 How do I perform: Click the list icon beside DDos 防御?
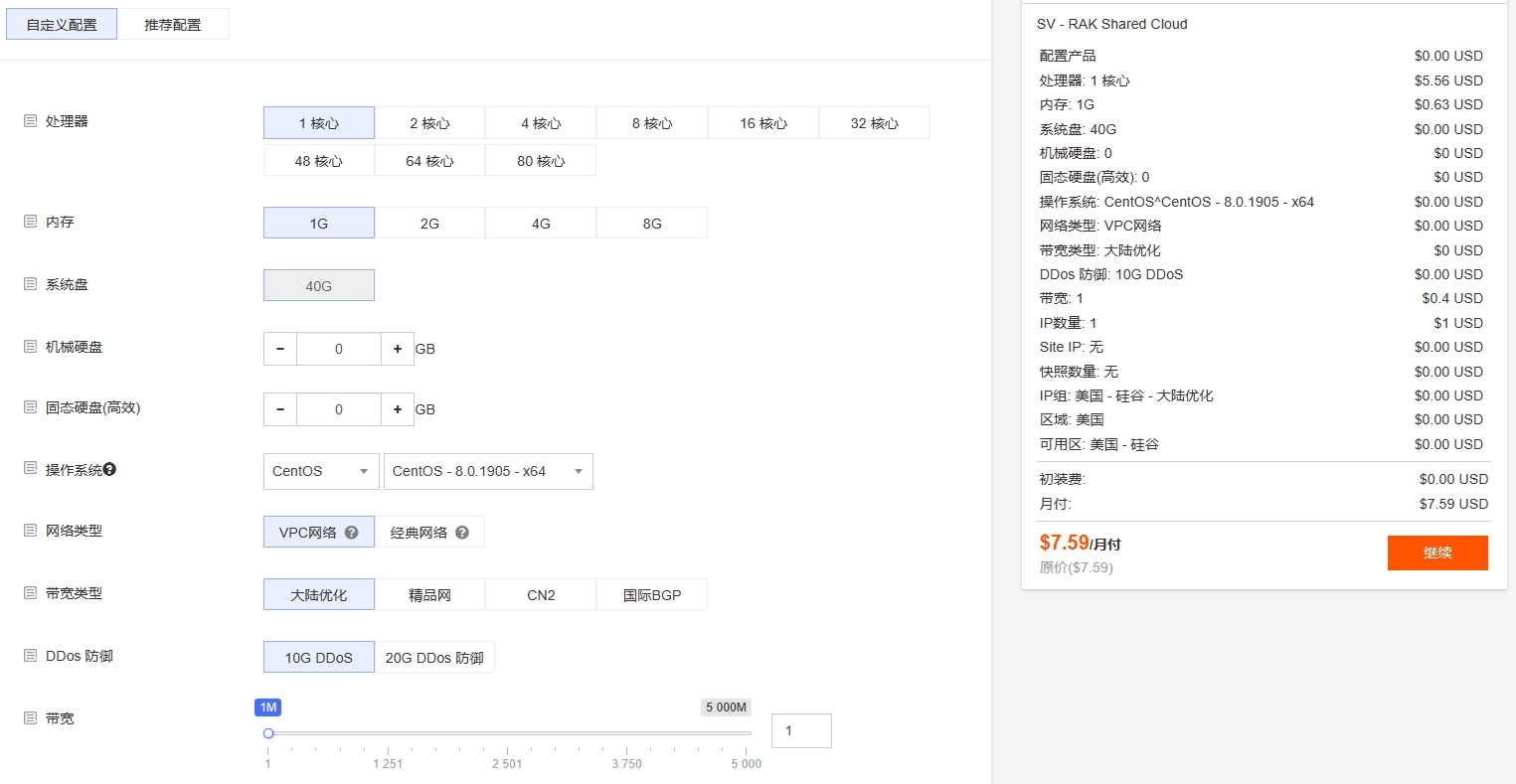pos(31,655)
